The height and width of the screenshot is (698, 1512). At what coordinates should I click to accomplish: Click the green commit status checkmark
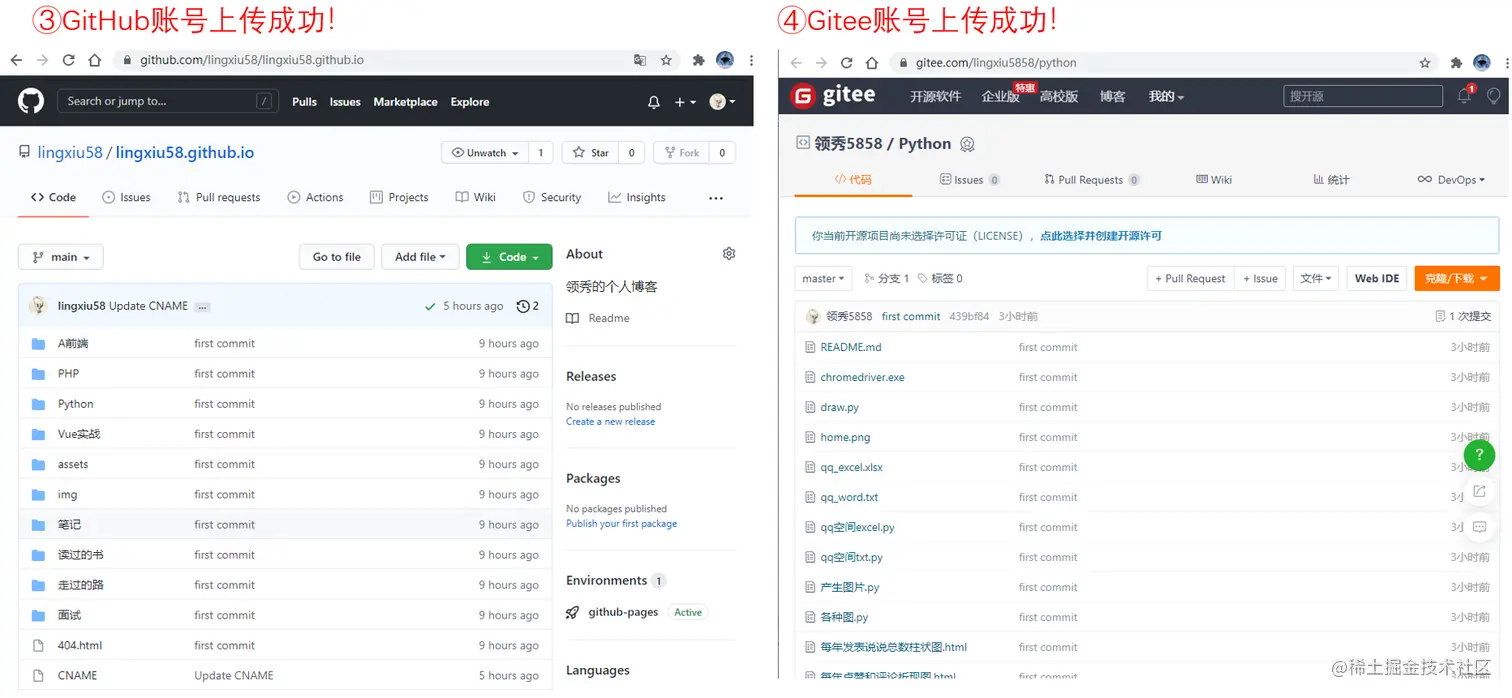point(430,306)
